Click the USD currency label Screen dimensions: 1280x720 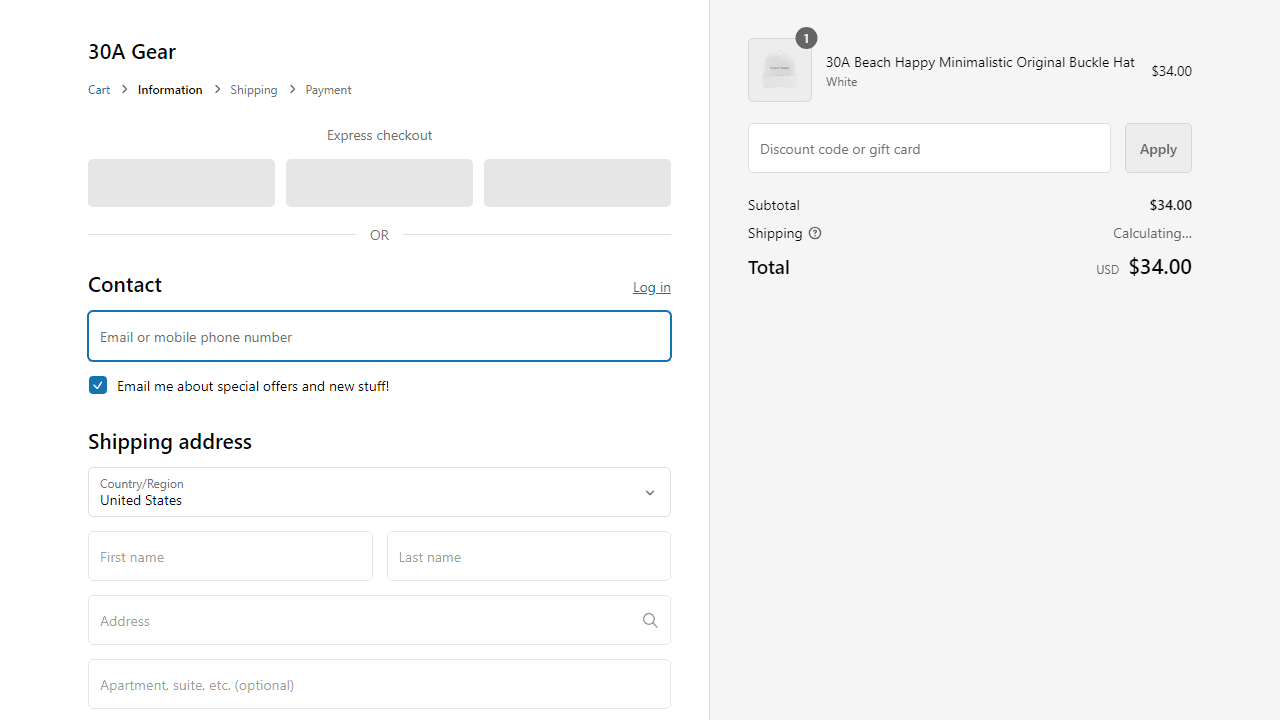[x=1107, y=270]
